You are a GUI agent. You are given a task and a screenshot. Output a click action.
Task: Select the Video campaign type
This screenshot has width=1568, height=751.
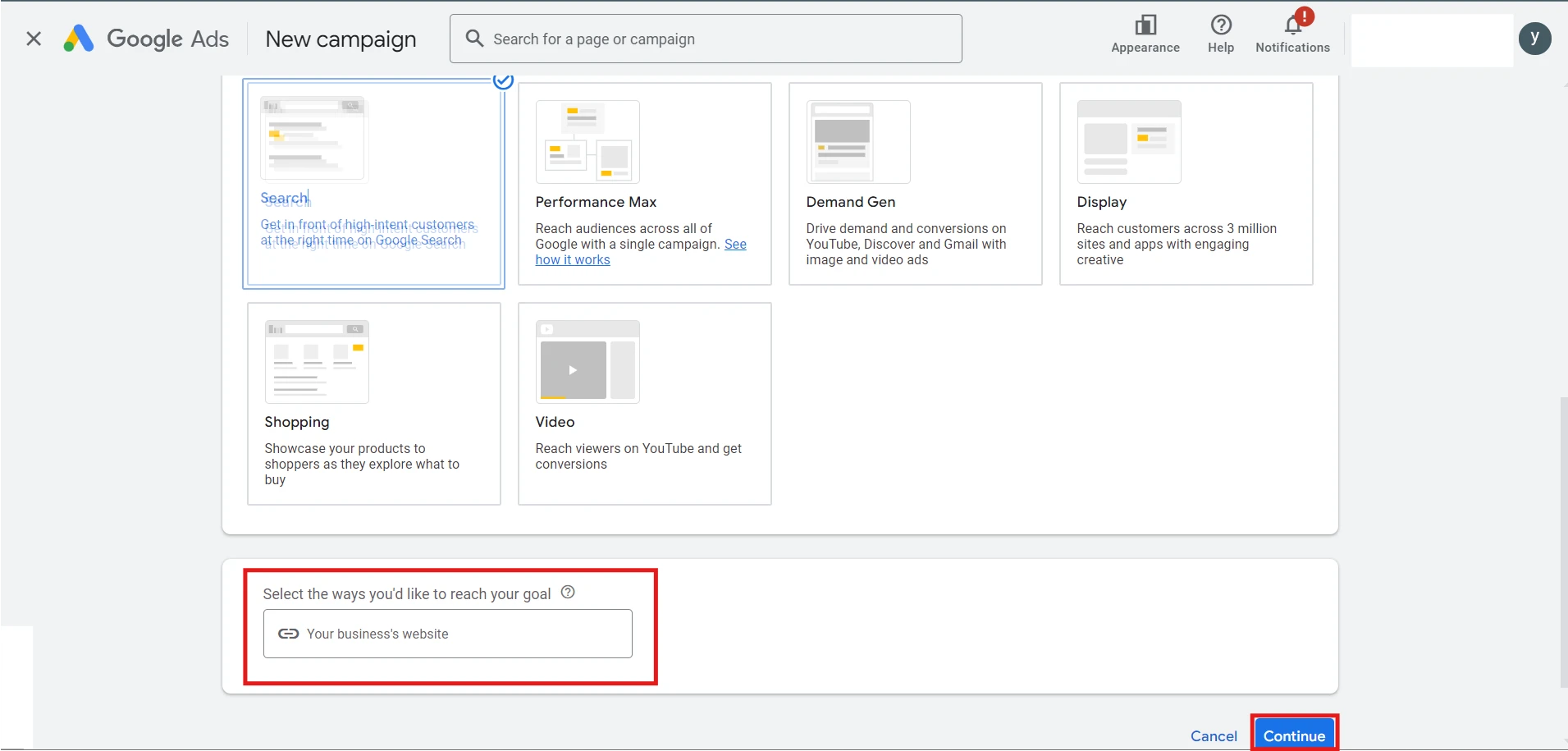point(645,404)
